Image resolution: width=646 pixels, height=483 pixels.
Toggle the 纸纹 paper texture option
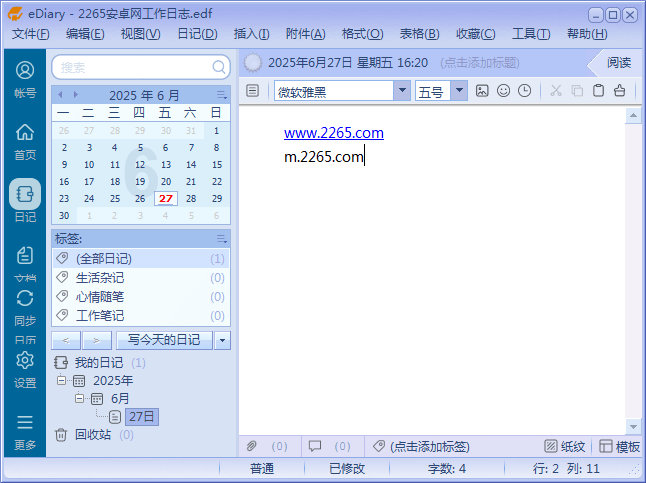565,446
